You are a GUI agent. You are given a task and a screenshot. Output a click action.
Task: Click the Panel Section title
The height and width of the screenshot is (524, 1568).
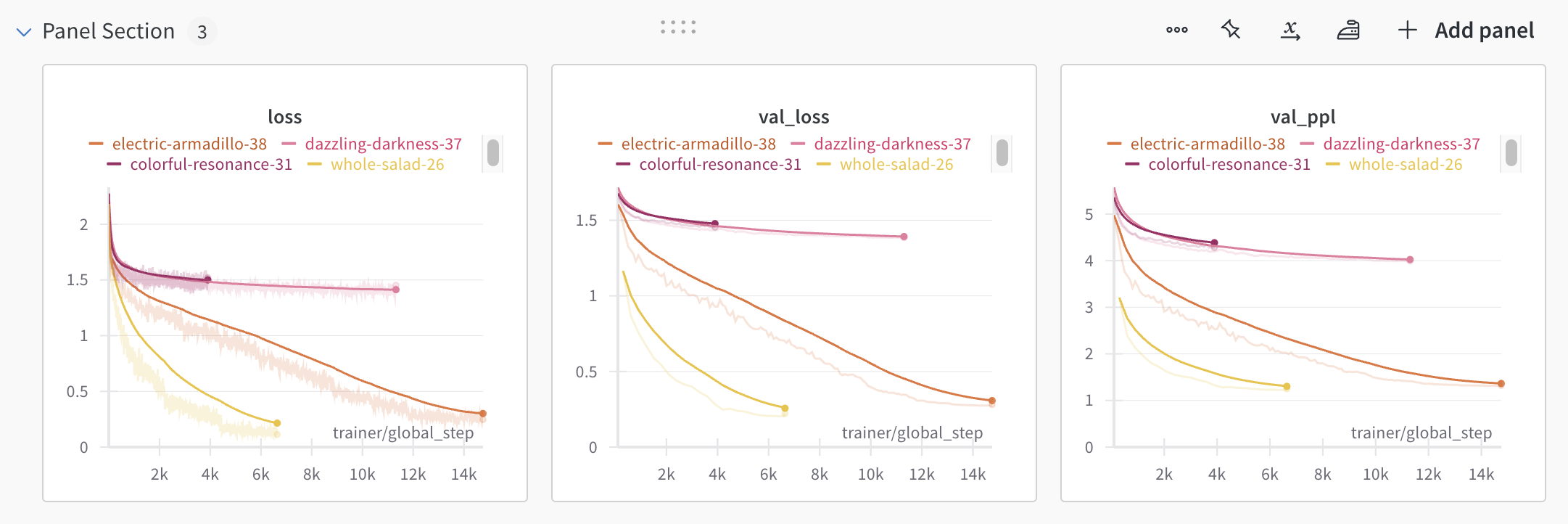click(109, 31)
